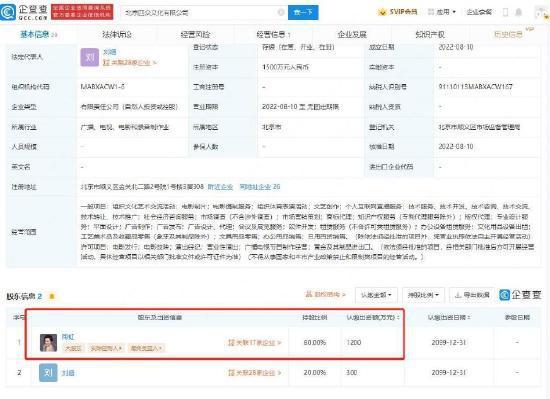Screen dimensions: 550x399
Task: Expand the 持股比例 filter dropdown
Action: 423,295
